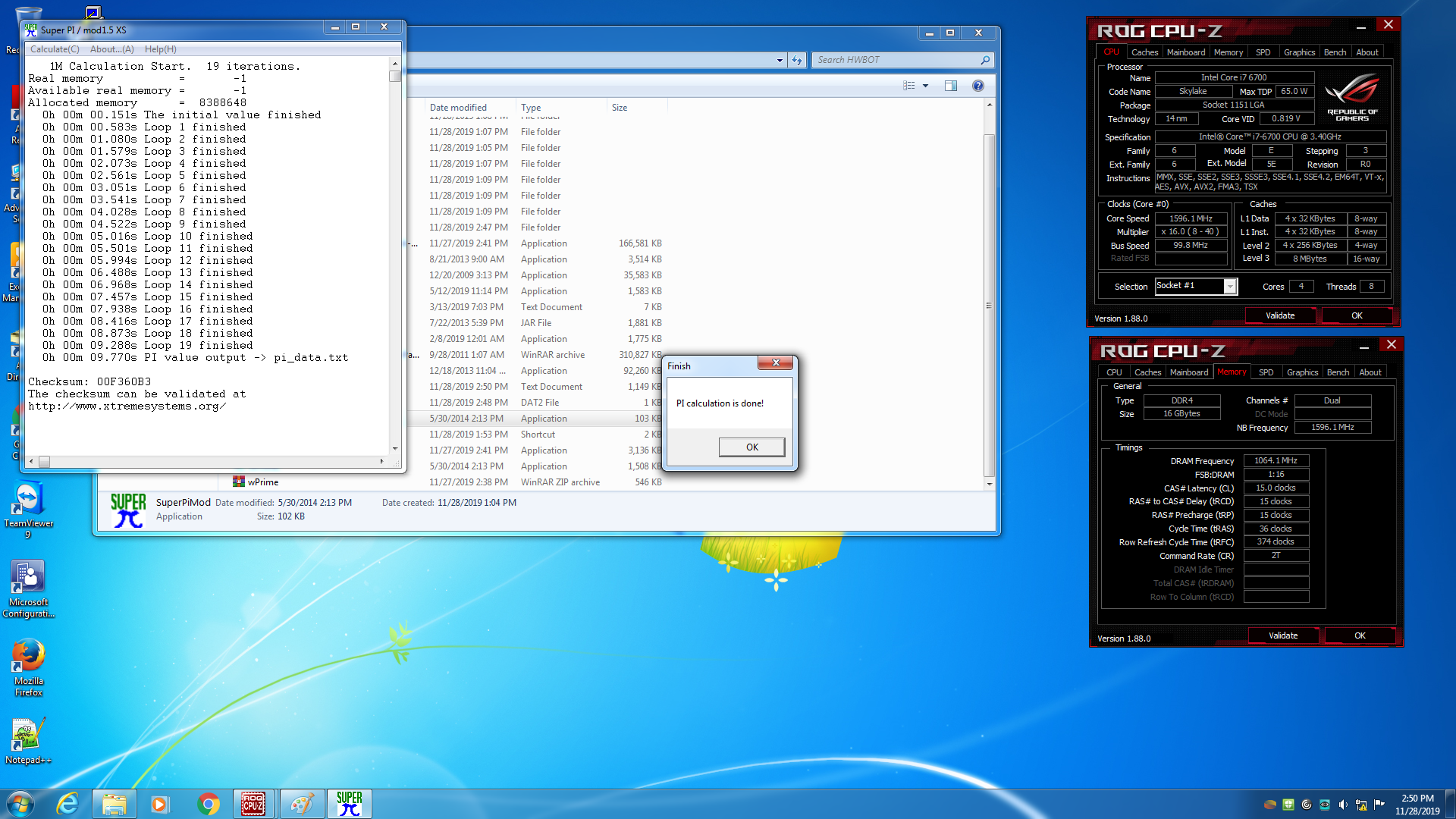
Task: Launch Internet Explorer from the taskbar
Action: [68, 804]
